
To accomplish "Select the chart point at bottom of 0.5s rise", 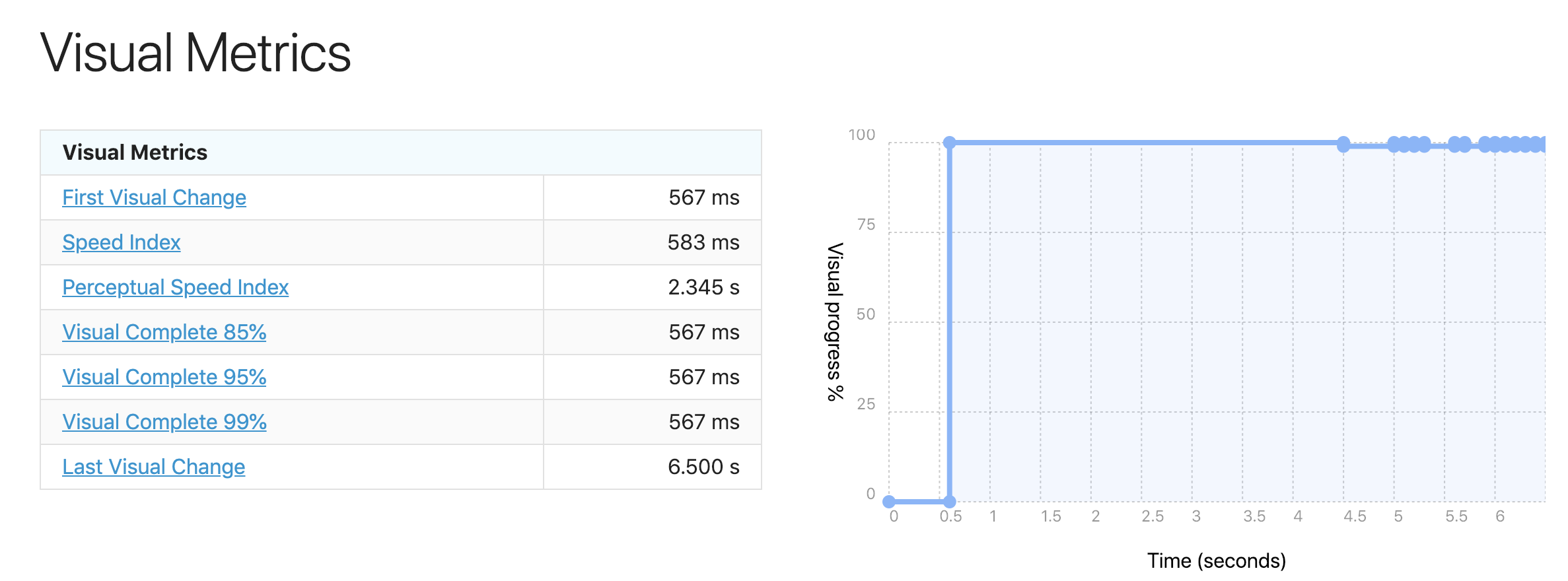I will point(949,502).
